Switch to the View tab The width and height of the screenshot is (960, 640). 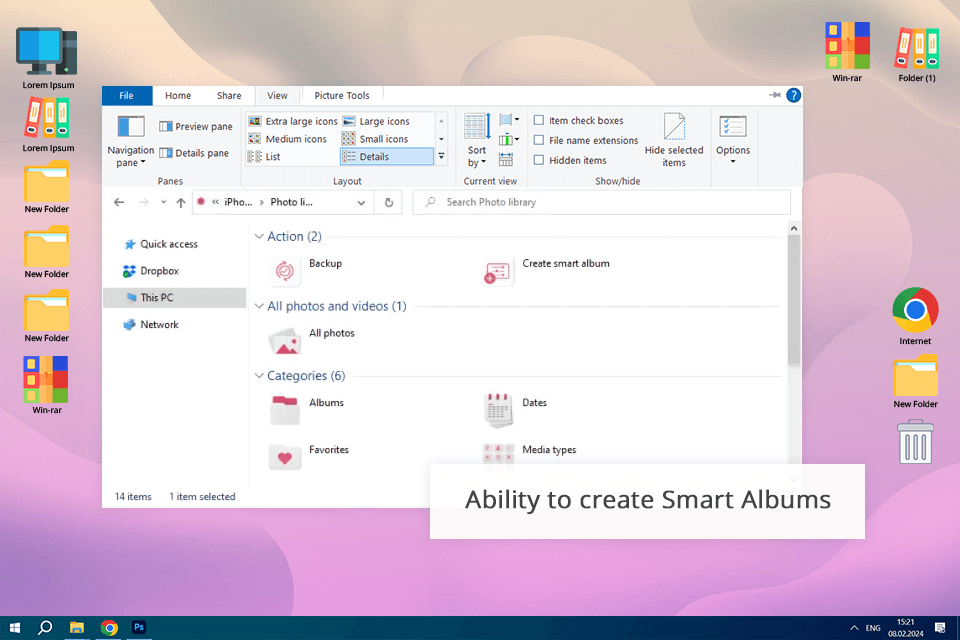[277, 96]
